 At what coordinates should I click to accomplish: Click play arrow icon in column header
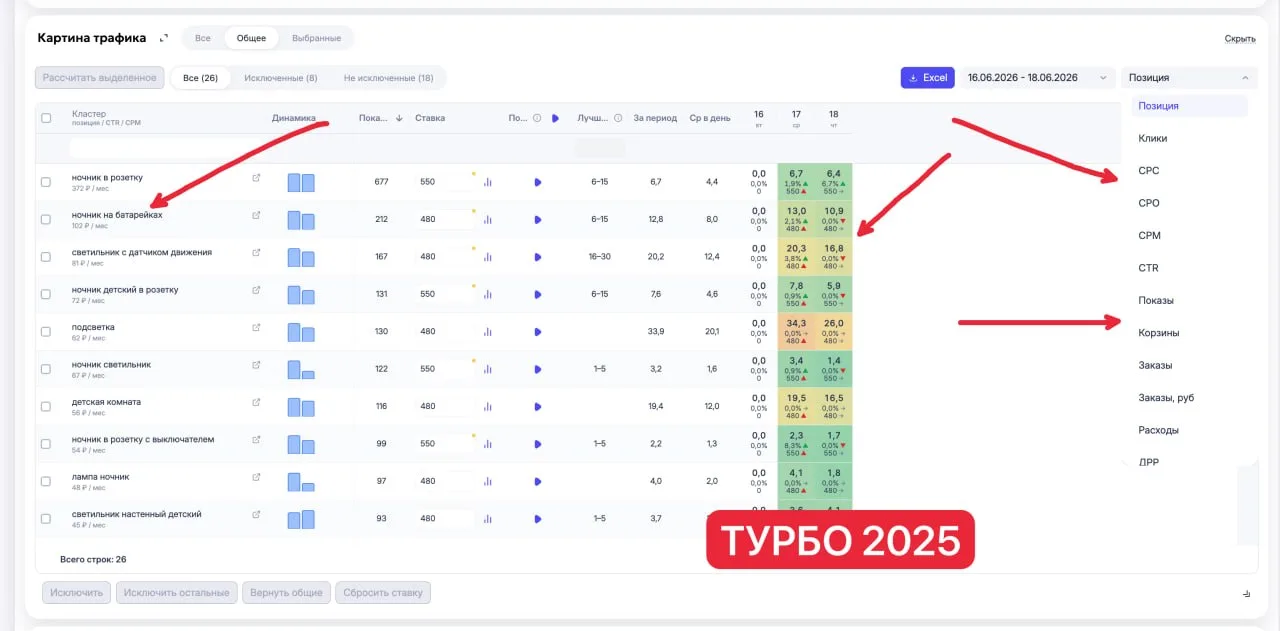coord(555,118)
